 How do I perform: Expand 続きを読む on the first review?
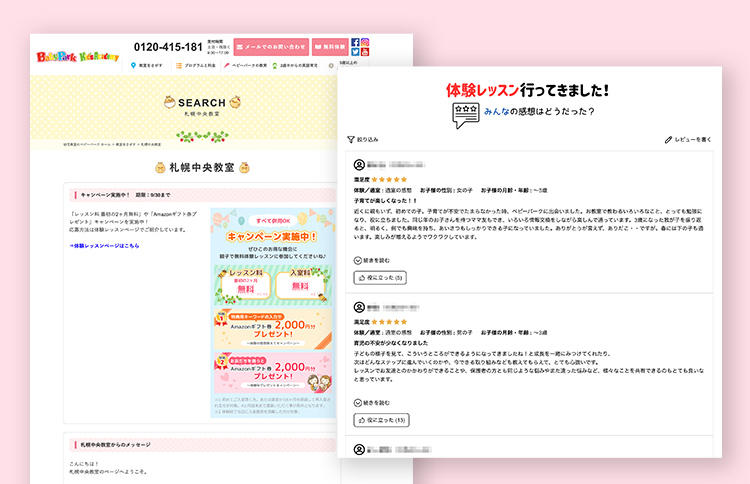(373, 260)
